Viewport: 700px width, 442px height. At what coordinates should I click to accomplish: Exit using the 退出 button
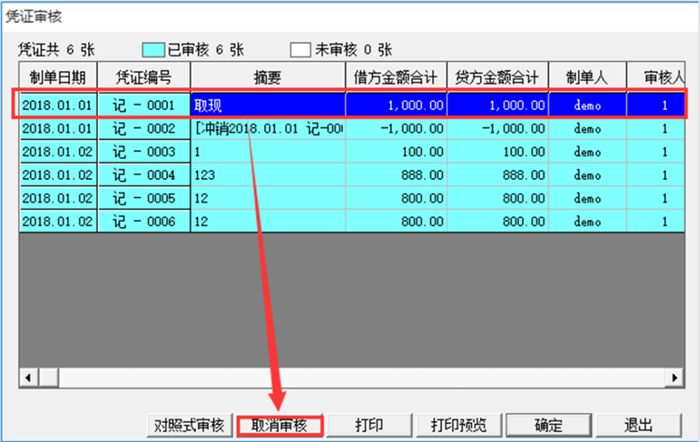(638, 425)
